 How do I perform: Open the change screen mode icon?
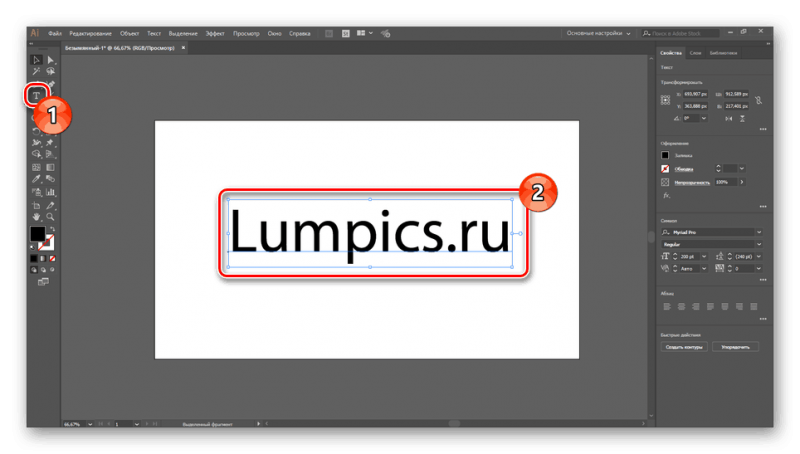[x=43, y=282]
